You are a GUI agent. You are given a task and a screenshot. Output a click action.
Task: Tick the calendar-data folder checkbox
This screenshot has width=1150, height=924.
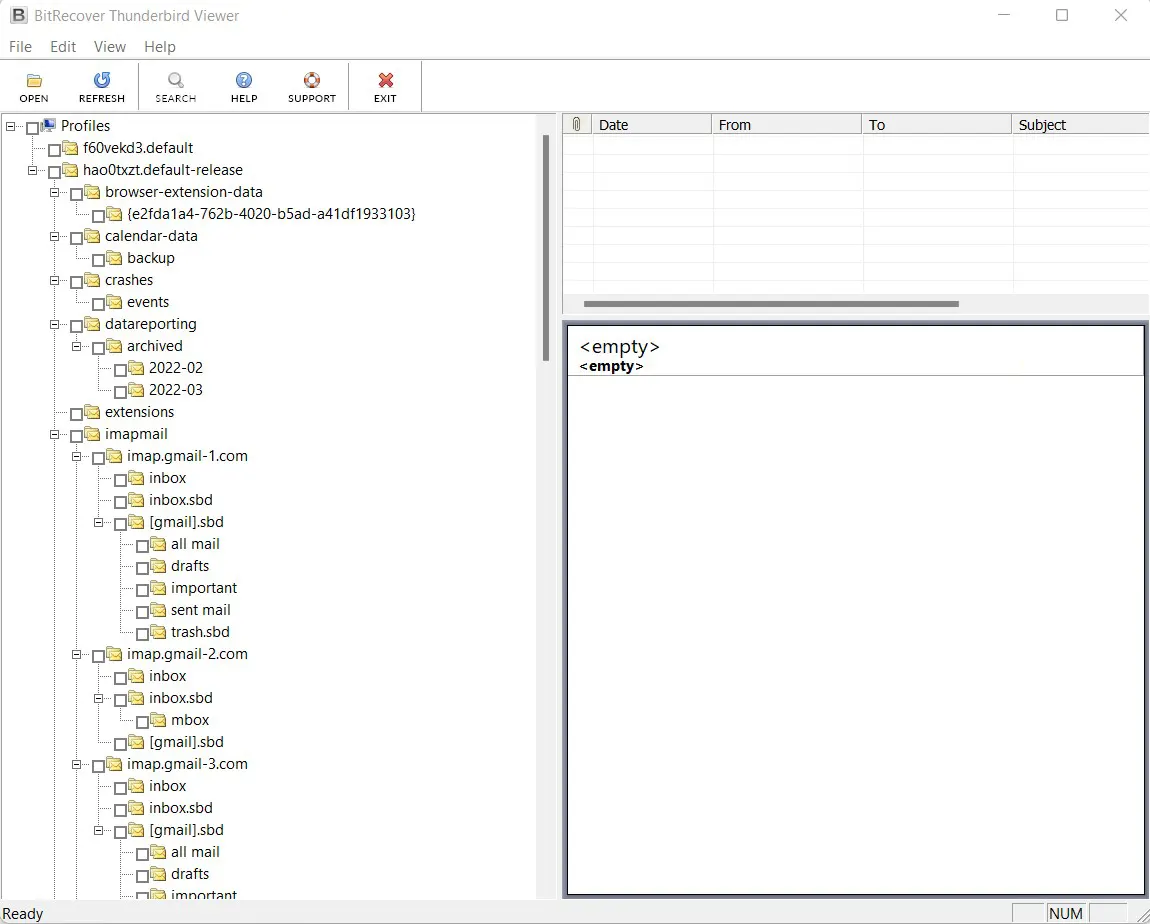[x=77, y=237]
